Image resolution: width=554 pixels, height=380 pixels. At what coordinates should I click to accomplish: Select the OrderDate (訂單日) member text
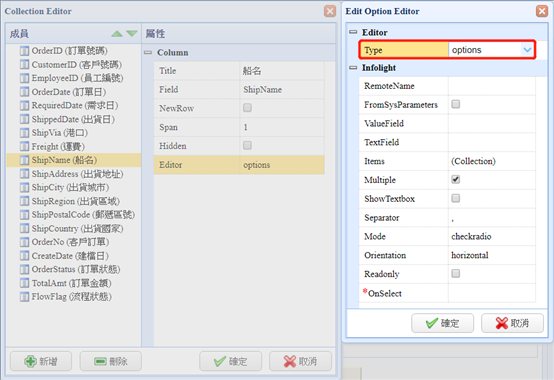point(69,92)
